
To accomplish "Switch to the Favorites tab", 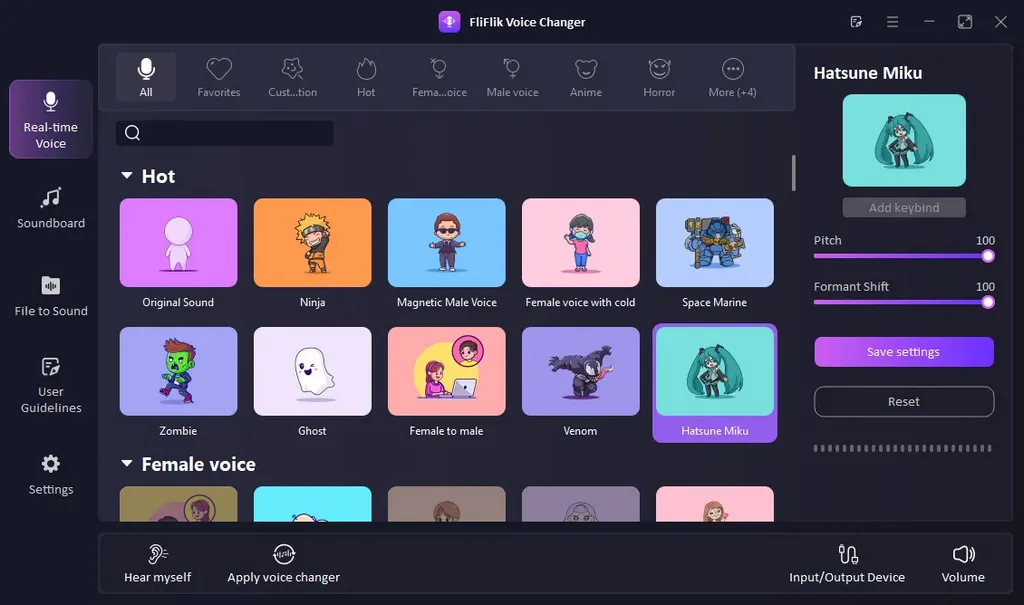I will click(x=219, y=77).
